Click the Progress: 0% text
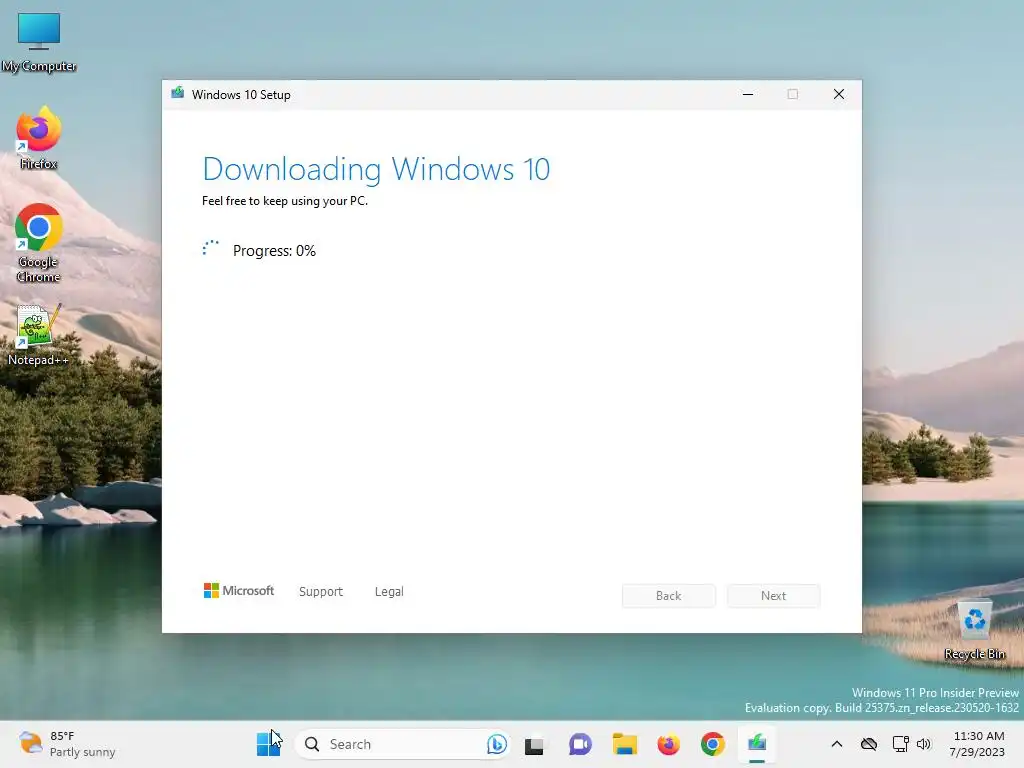This screenshot has height=768, width=1024. [274, 251]
